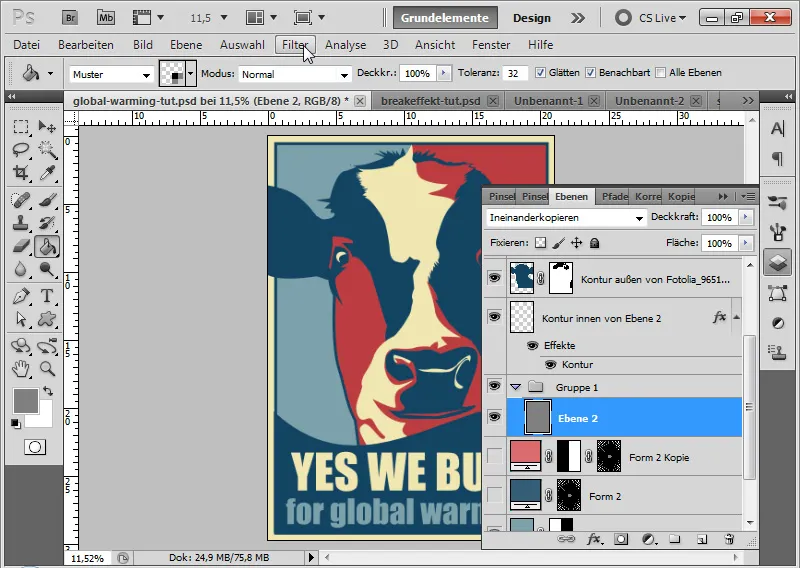This screenshot has width=800, height=568.
Task: Select the Pen tool
Action: [21, 296]
